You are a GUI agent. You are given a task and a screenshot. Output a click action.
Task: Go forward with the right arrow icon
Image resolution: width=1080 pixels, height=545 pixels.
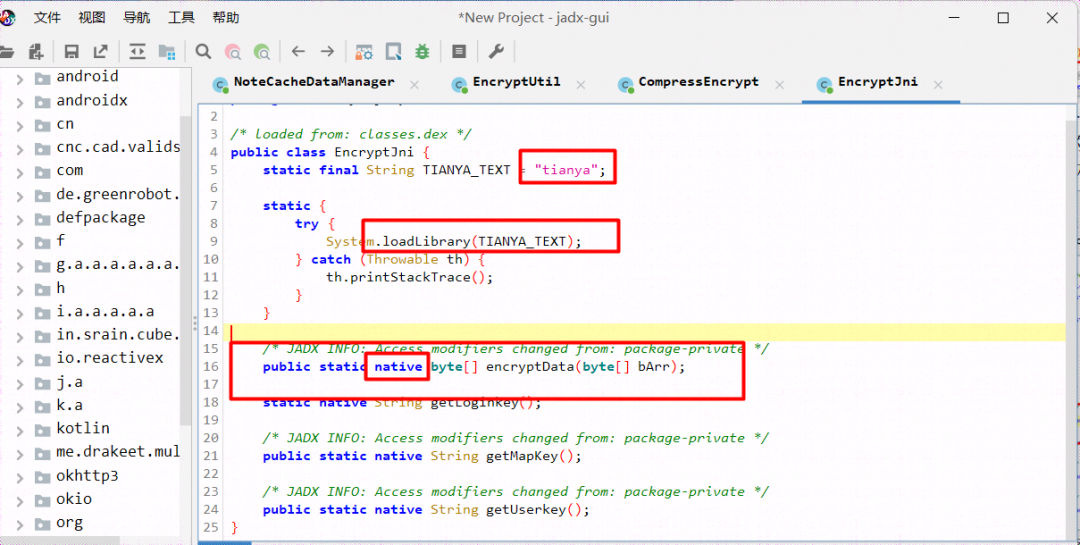(327, 51)
